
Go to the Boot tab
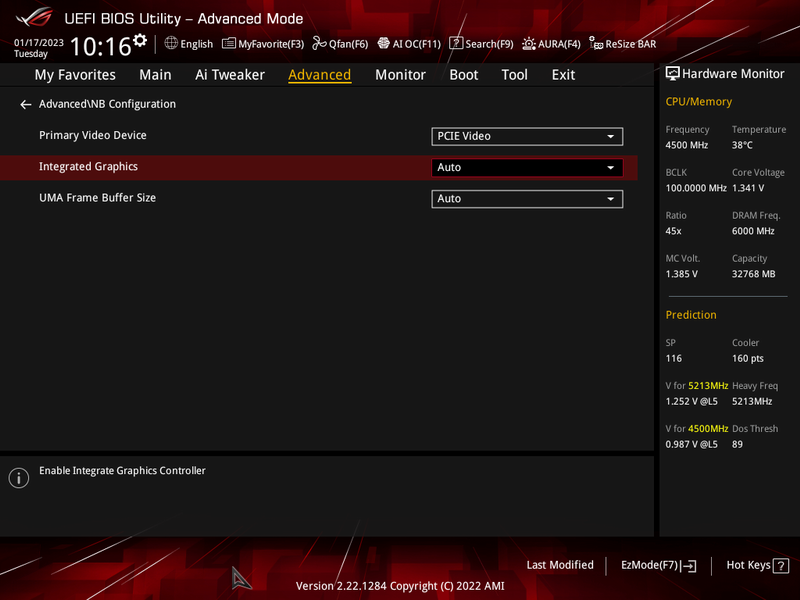(464, 75)
